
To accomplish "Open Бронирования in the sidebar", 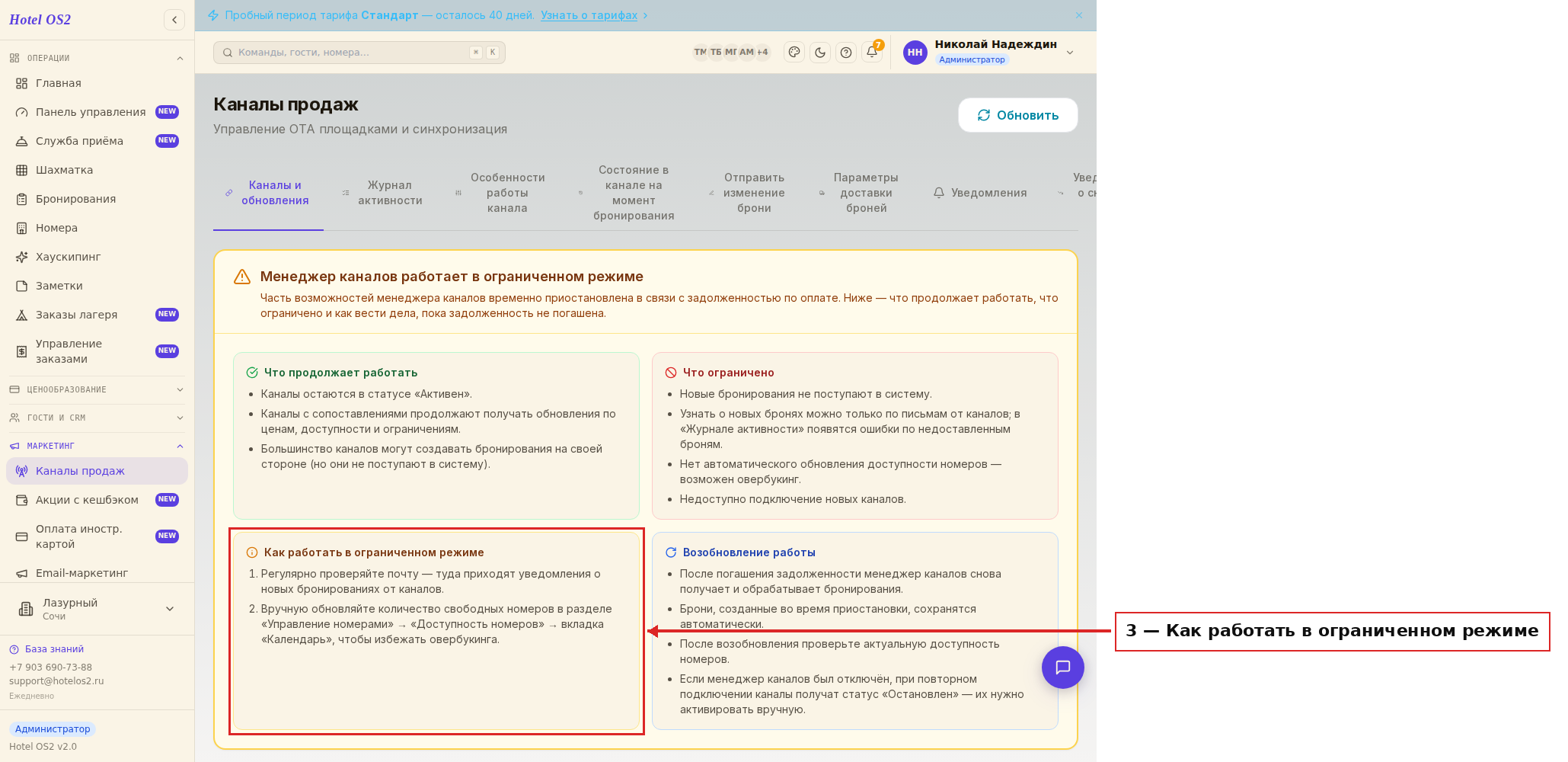I will pyautogui.click(x=97, y=199).
